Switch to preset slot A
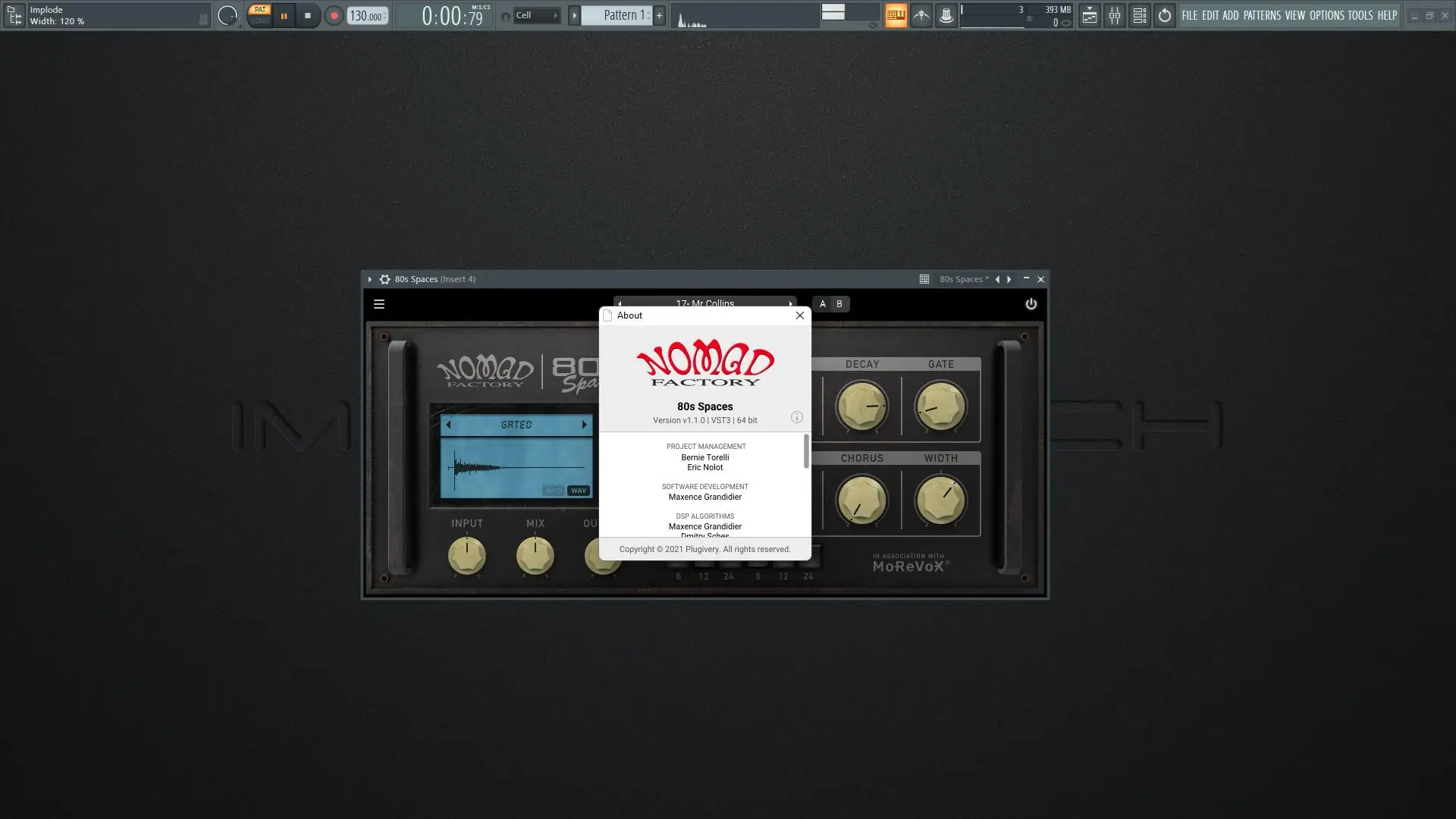Viewport: 1456px width, 819px height. tap(822, 304)
